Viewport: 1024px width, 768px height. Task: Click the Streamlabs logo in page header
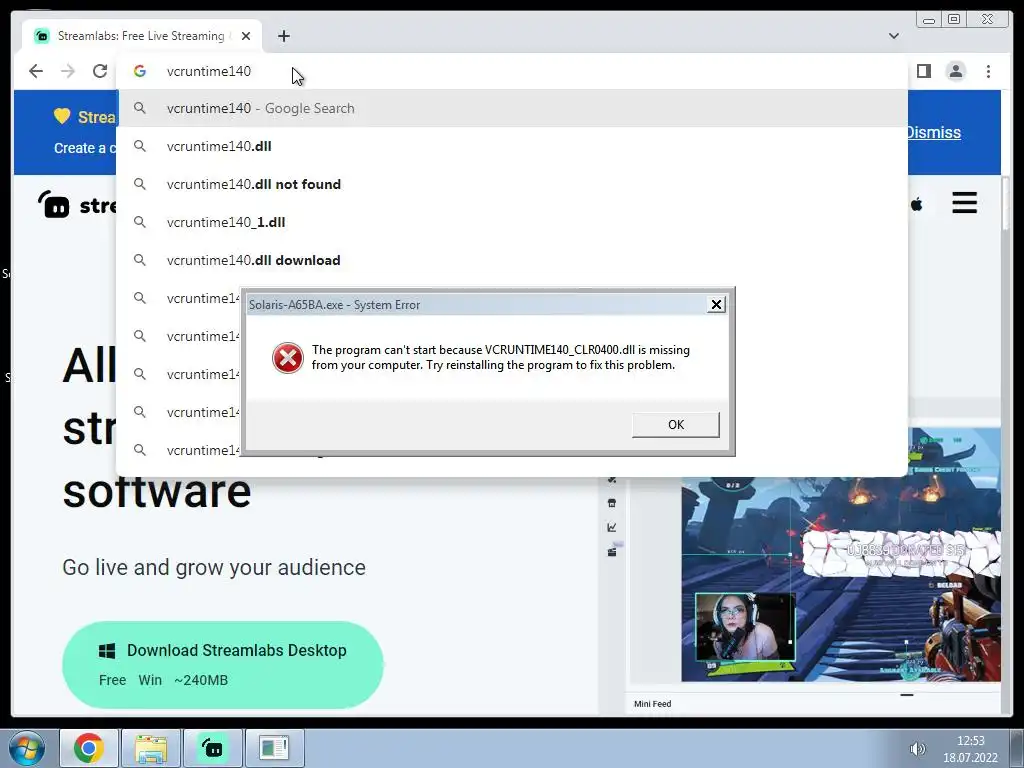(76, 204)
